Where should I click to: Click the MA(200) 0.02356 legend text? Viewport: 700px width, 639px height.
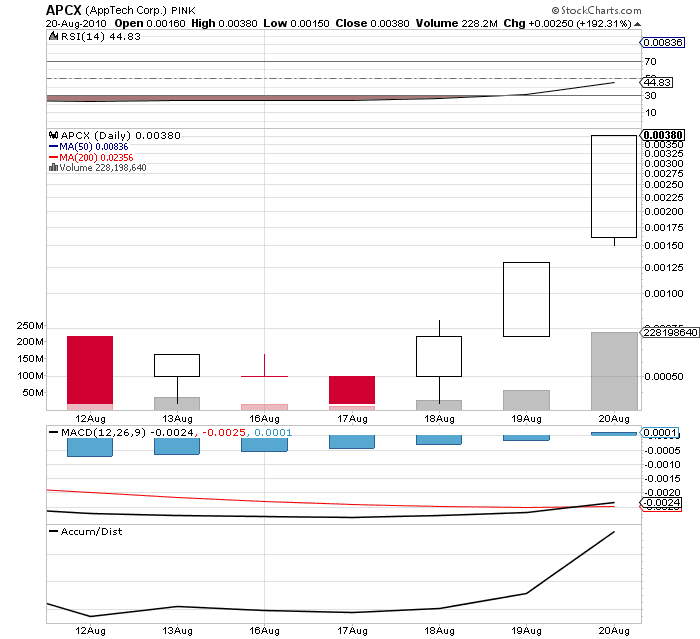pos(96,157)
